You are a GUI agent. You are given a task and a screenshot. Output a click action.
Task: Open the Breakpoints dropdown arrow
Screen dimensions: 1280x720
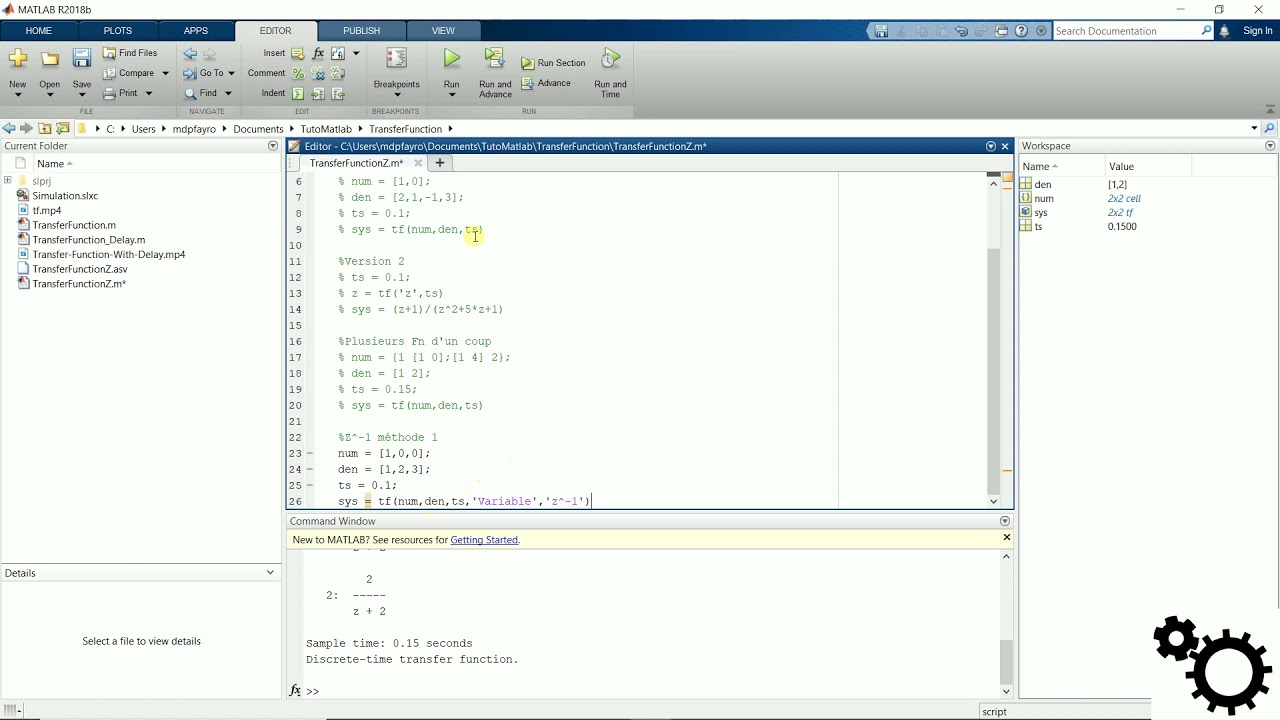[396, 95]
